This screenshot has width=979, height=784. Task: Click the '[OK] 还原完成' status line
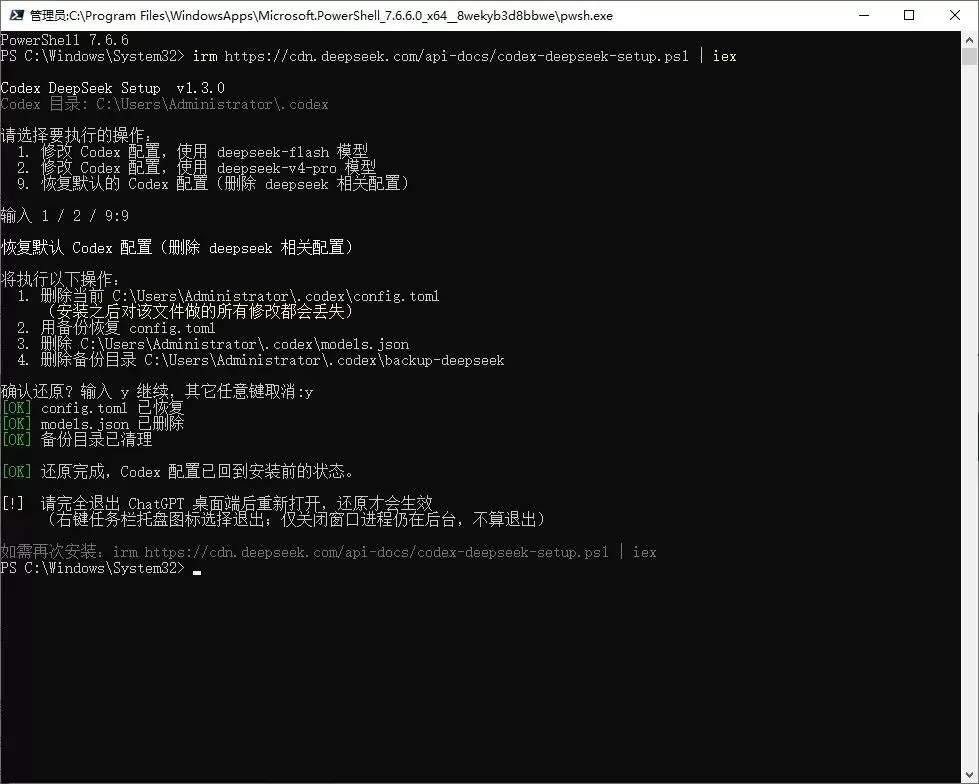[178, 471]
